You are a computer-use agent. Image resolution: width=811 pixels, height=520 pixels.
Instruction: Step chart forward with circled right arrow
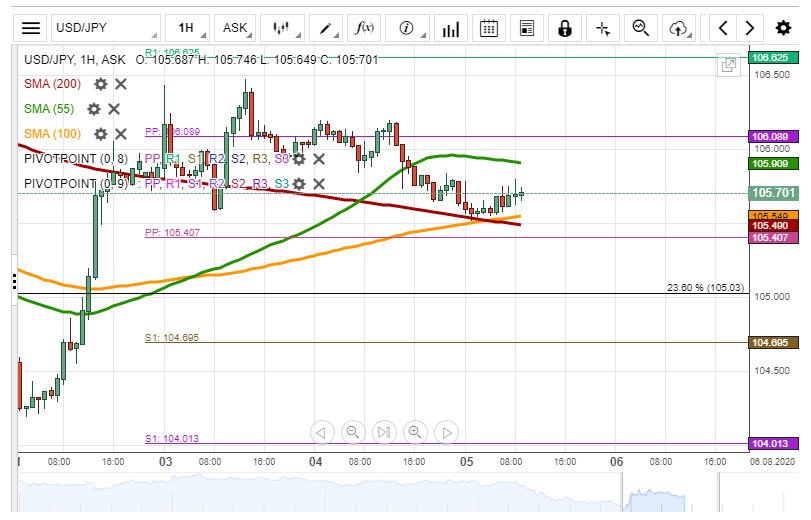446,432
